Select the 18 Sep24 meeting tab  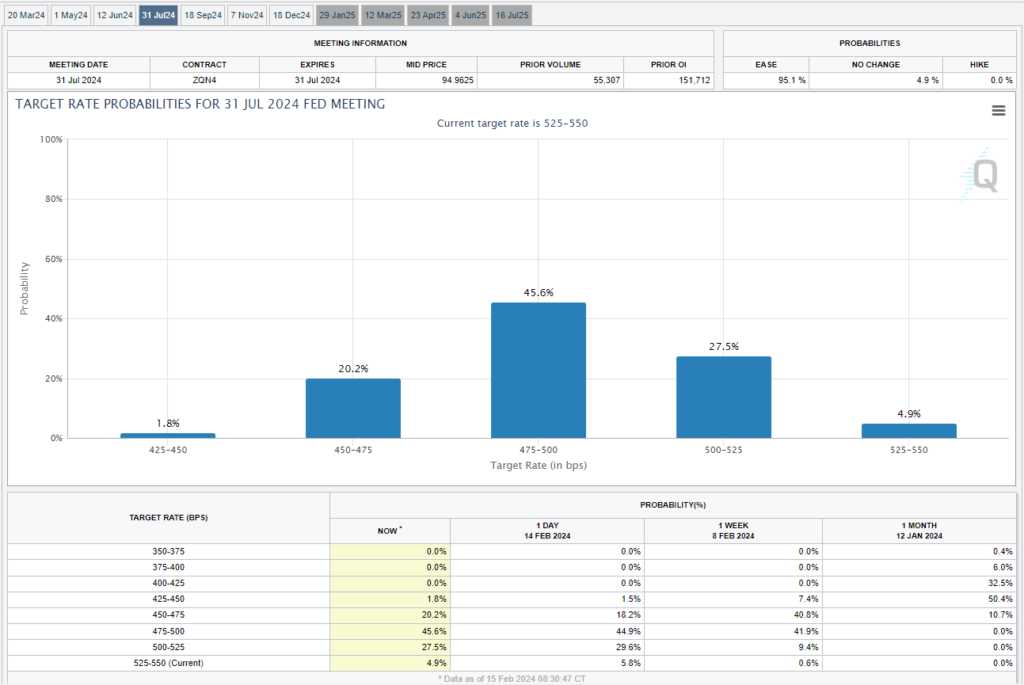203,15
